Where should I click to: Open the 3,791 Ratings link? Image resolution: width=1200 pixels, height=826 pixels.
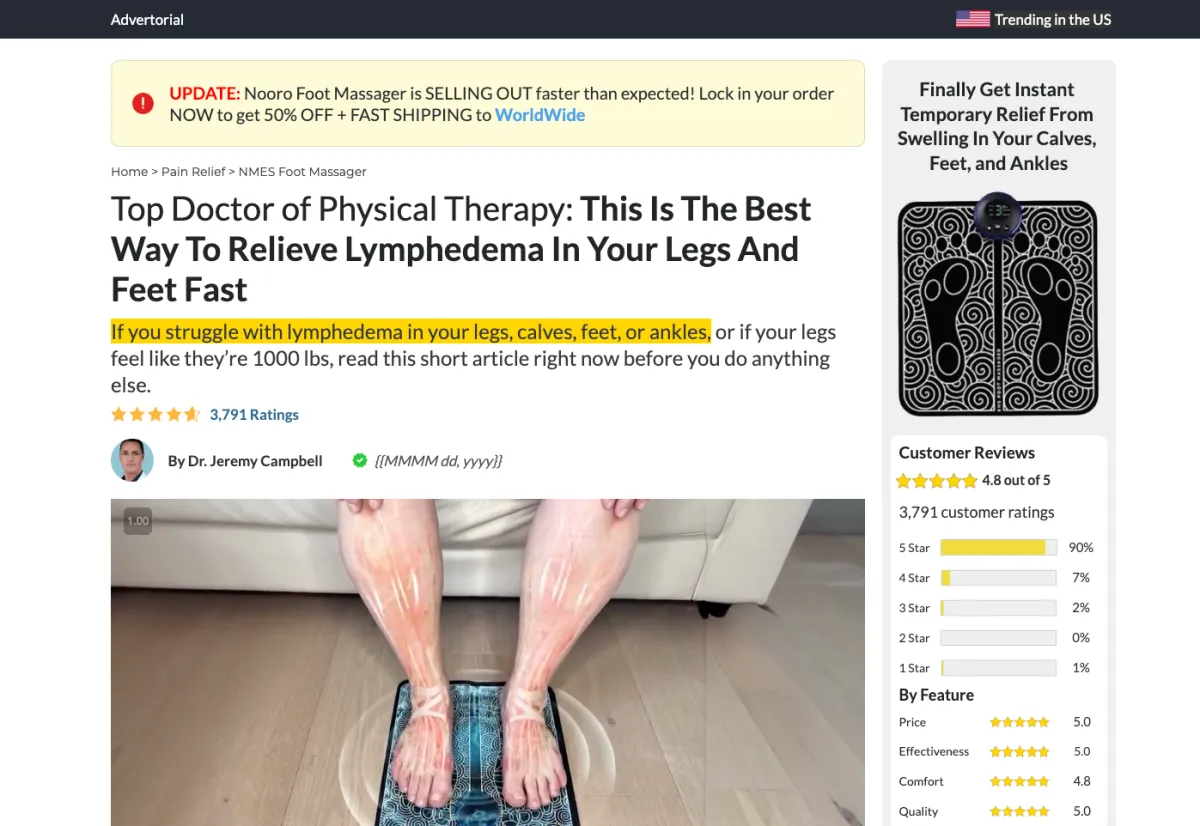pyautogui.click(x=254, y=414)
